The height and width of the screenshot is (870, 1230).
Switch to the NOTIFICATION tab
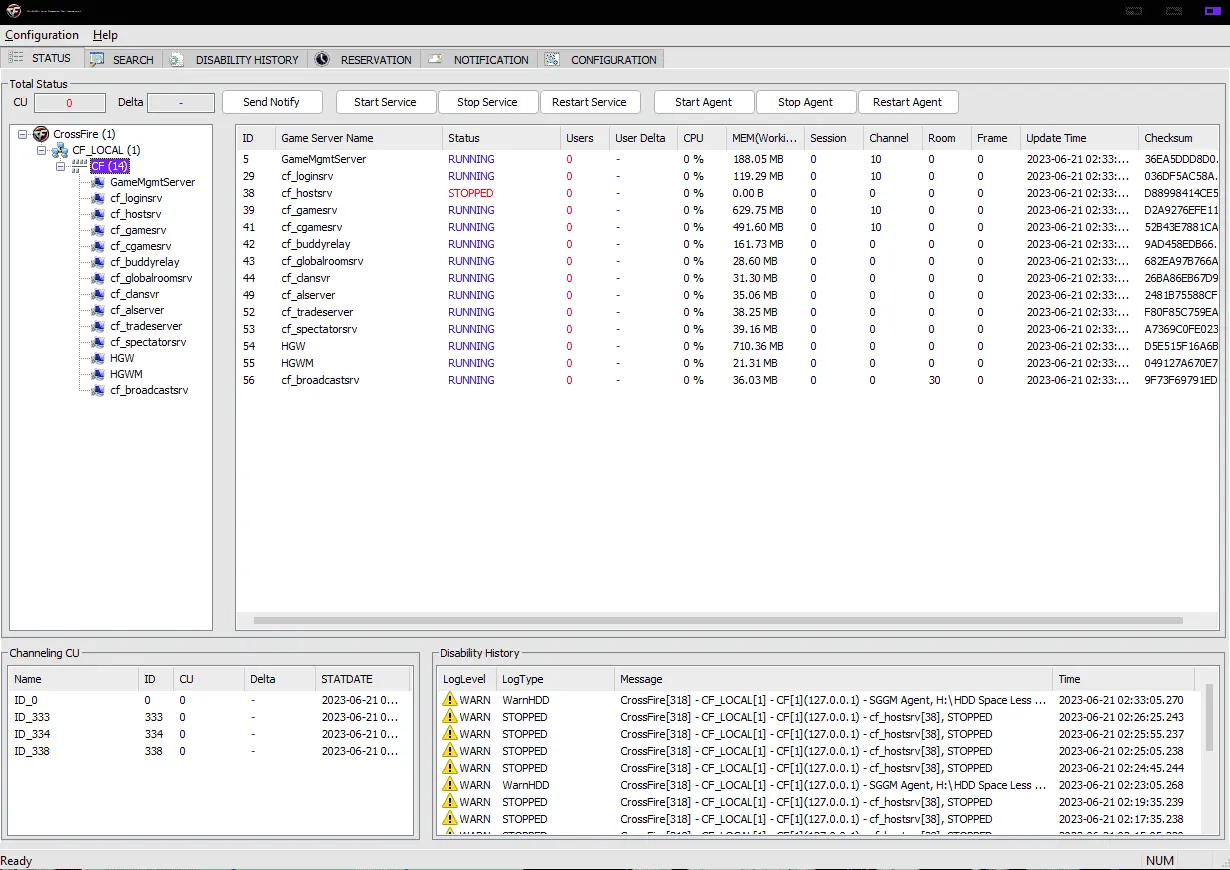[480, 59]
